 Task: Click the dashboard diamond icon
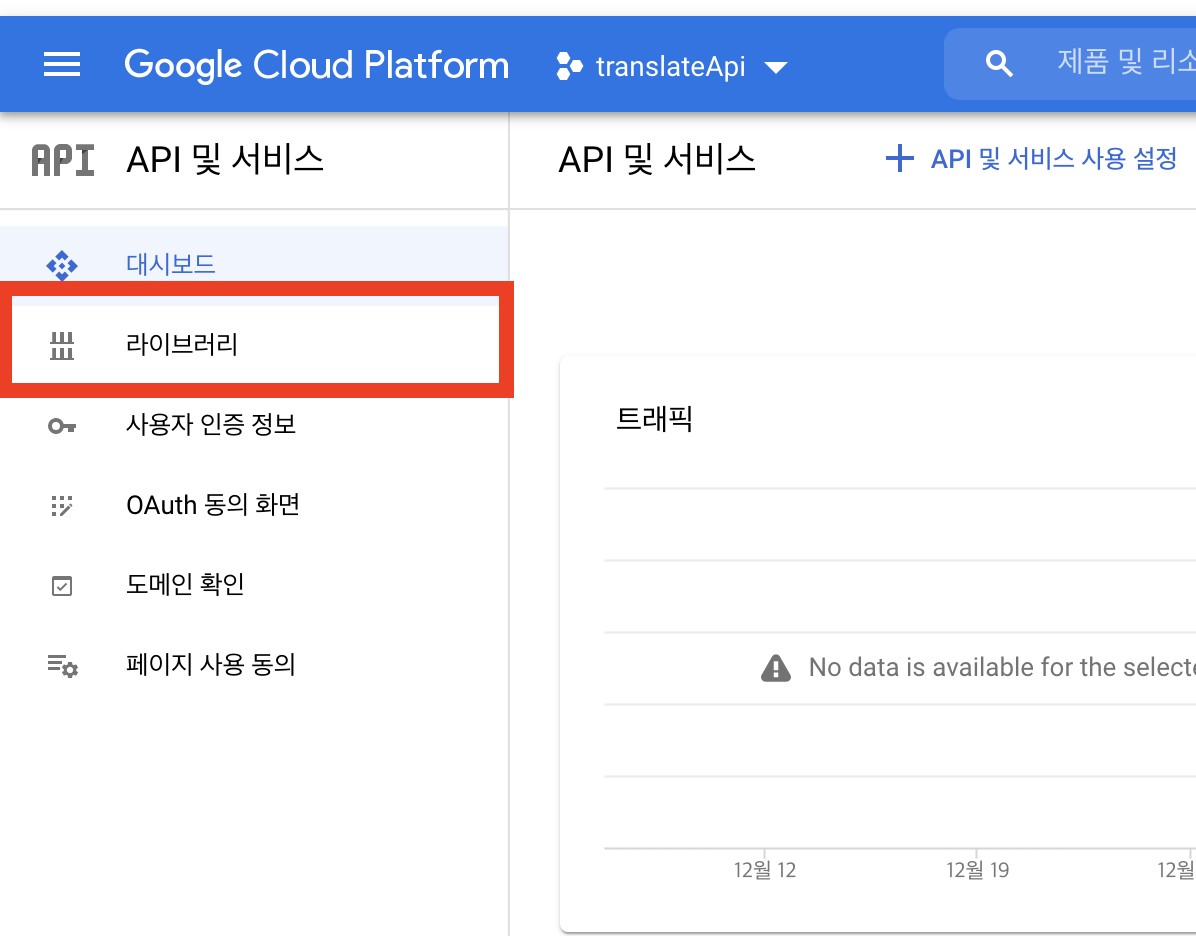coord(62,265)
